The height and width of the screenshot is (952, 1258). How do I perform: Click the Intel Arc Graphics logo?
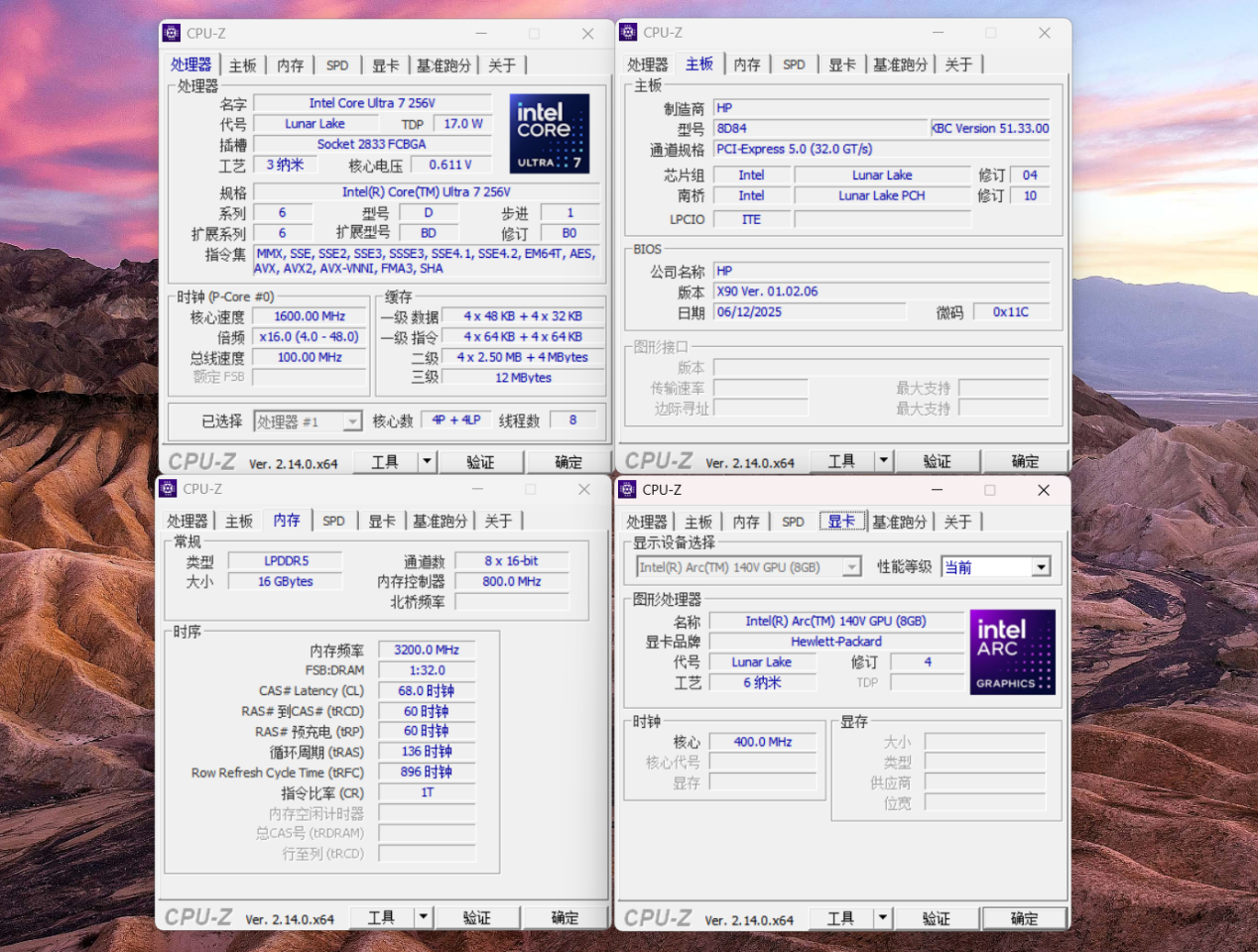point(1012,652)
